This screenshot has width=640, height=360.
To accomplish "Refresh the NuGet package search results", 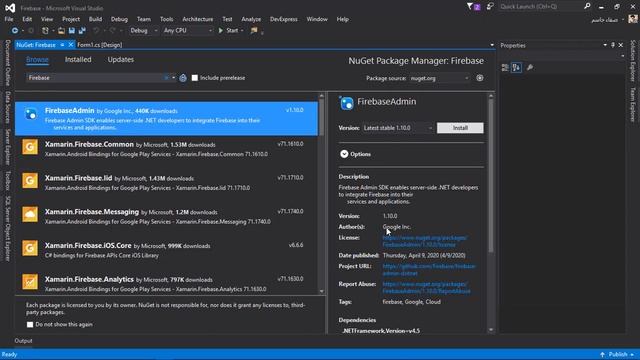I will (x=183, y=78).
